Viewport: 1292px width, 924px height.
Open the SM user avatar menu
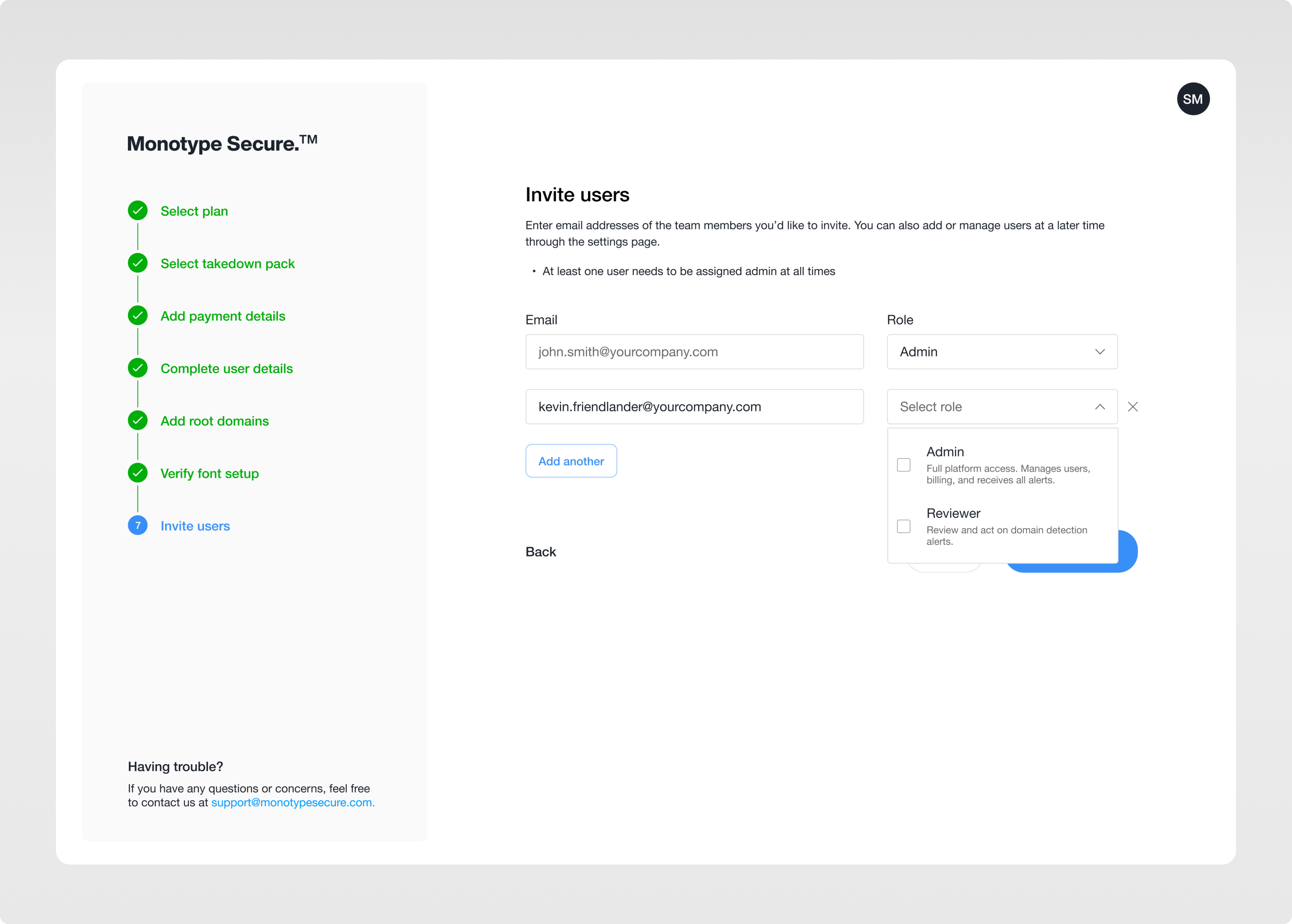pyautogui.click(x=1193, y=99)
